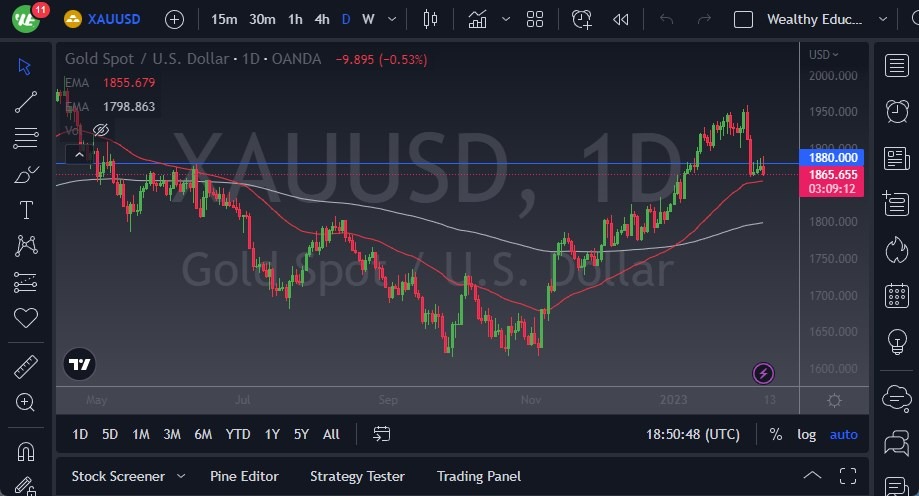Set the date range to 3M
This screenshot has width=919, height=496.
click(172, 434)
